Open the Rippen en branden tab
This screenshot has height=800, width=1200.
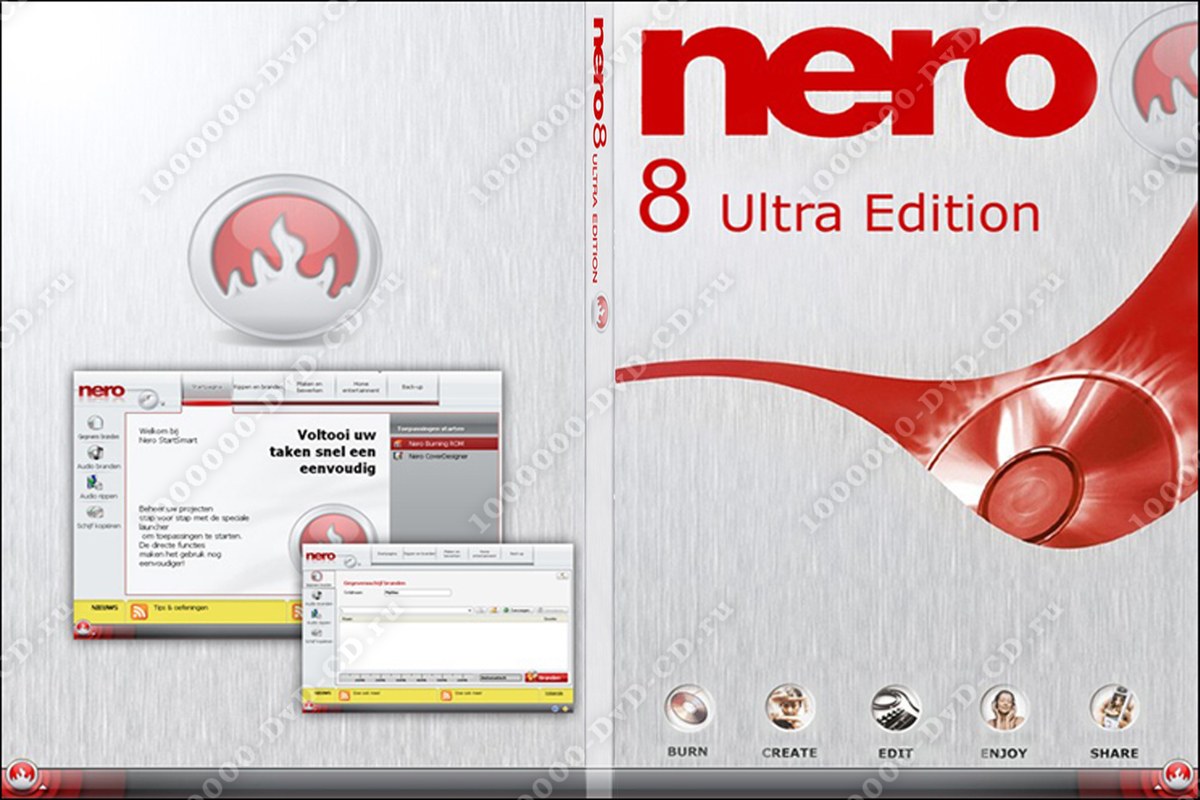point(257,386)
